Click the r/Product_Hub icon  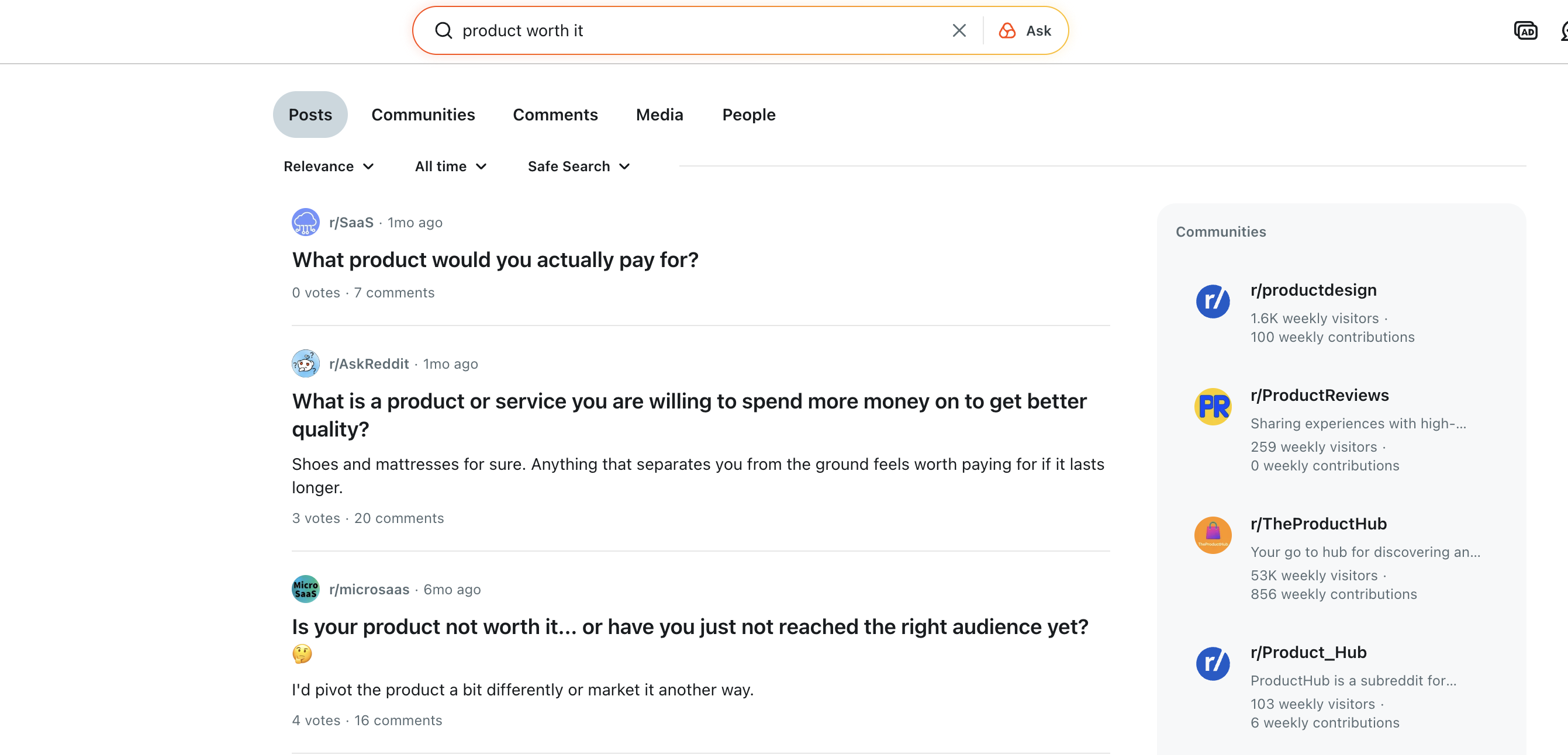click(1213, 663)
